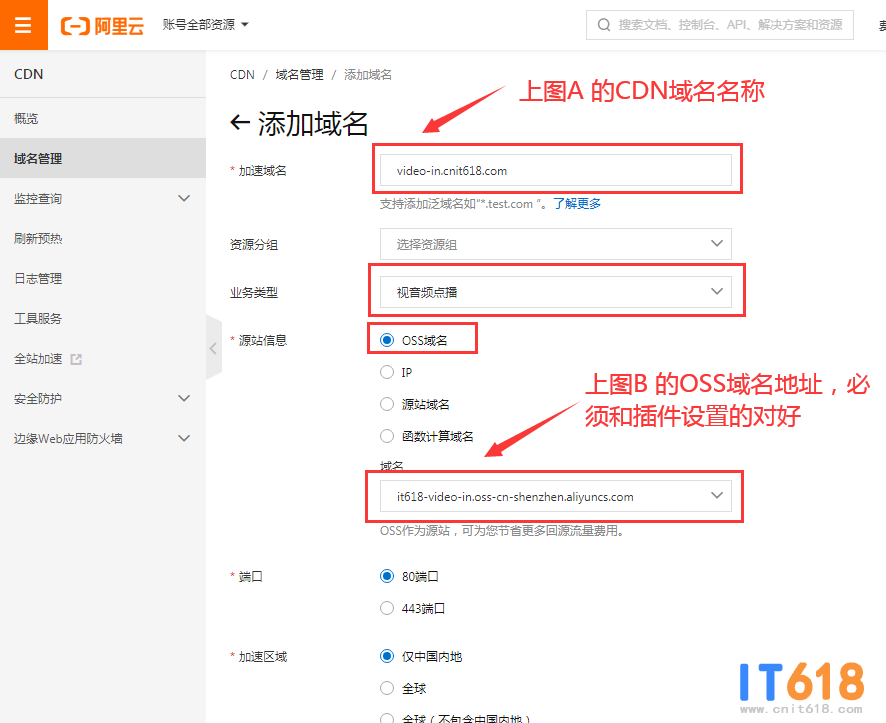Click the Alibaba Cloud logo

pos(102,25)
